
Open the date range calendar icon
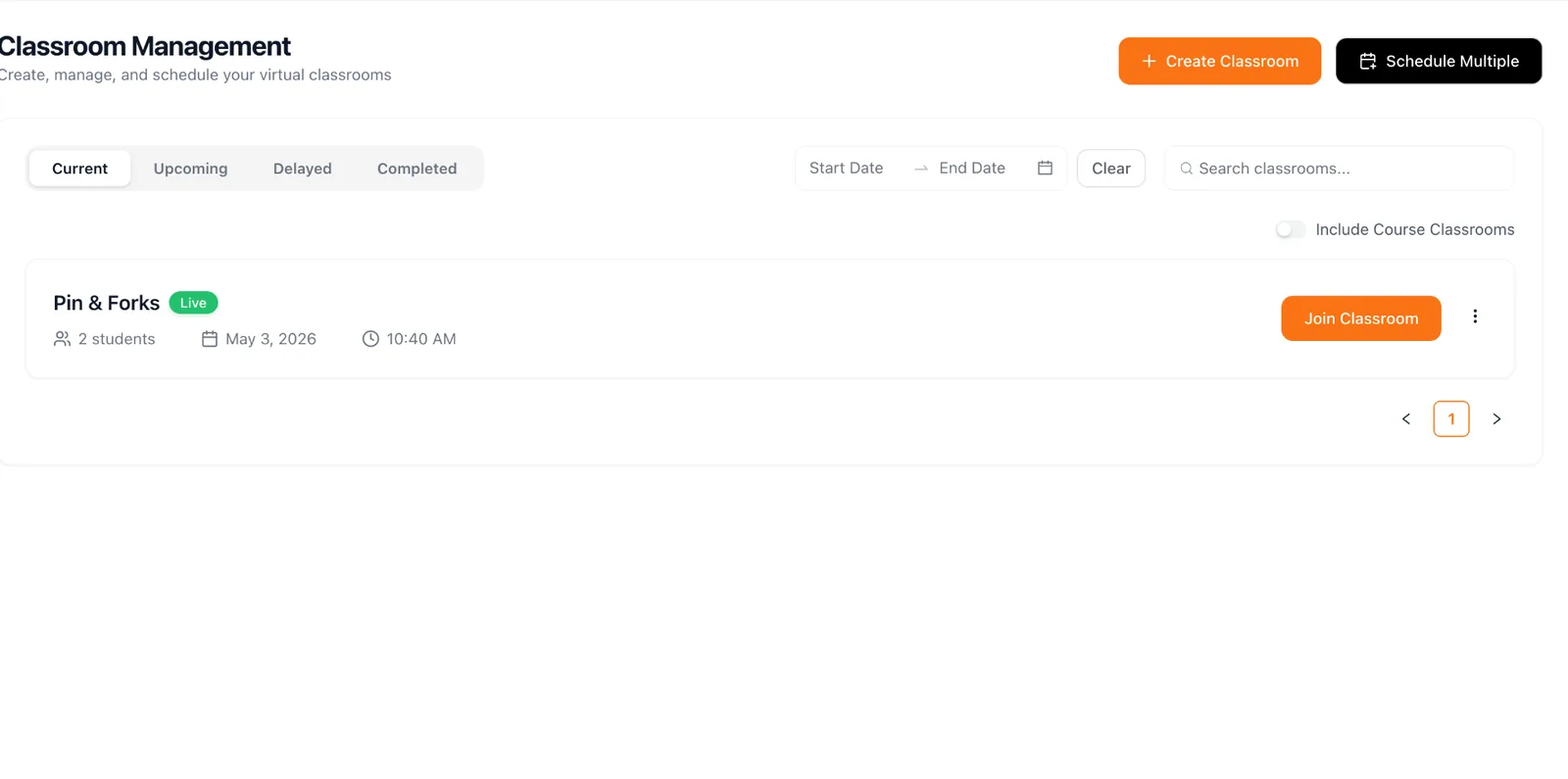(1045, 169)
